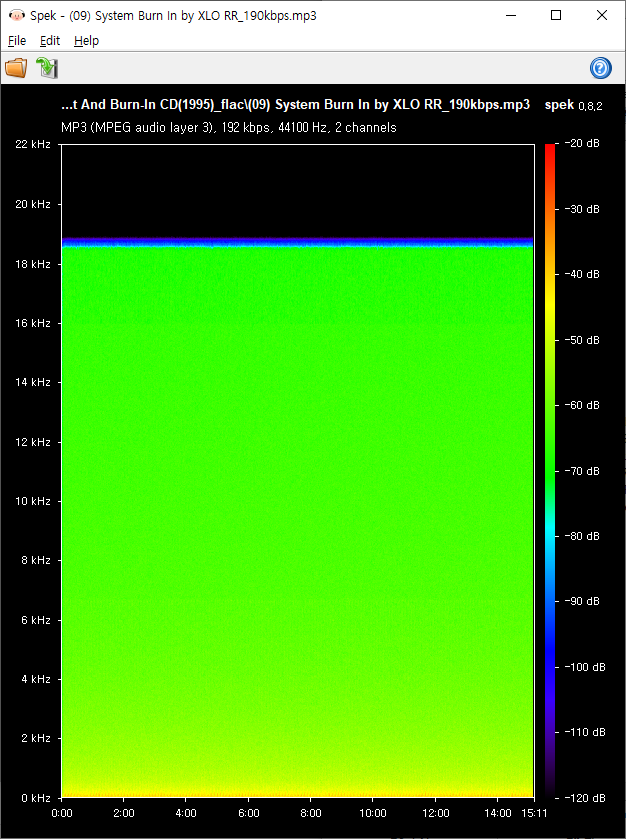
Task: Click the Spek pig icon in title bar
Action: [x=17, y=16]
